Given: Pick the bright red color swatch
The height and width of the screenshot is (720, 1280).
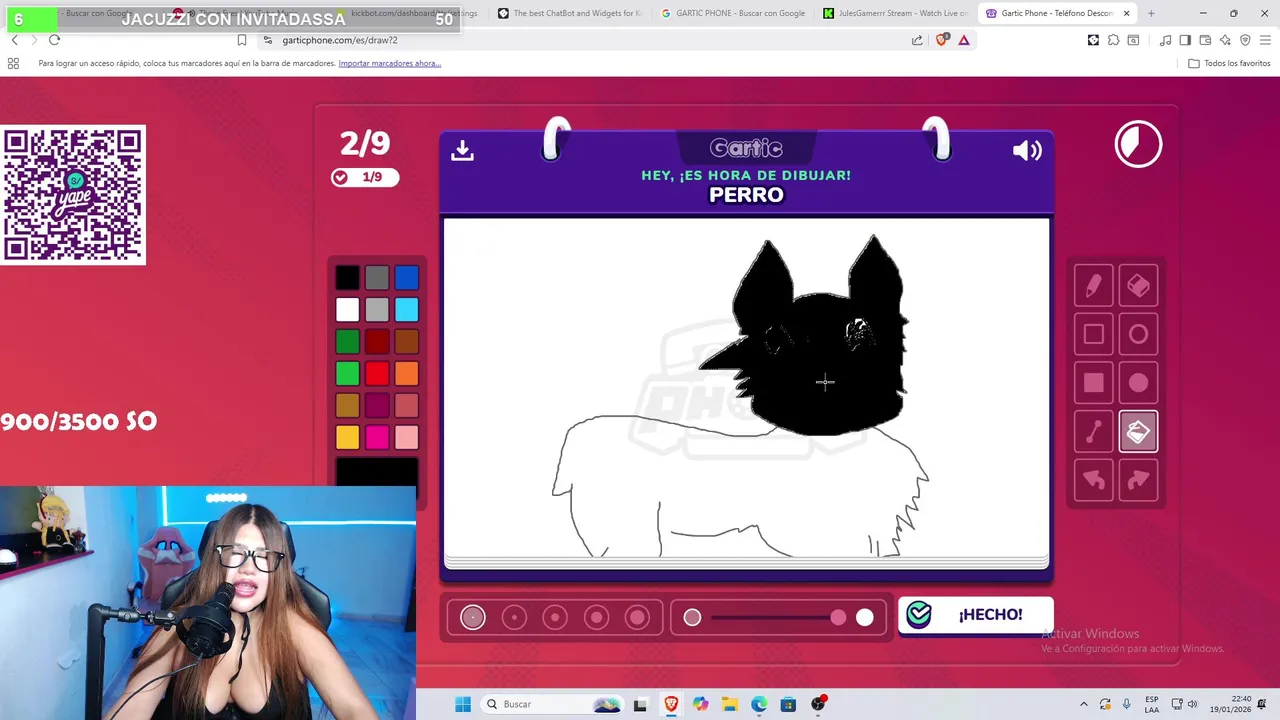Looking at the screenshot, I should click(x=377, y=373).
